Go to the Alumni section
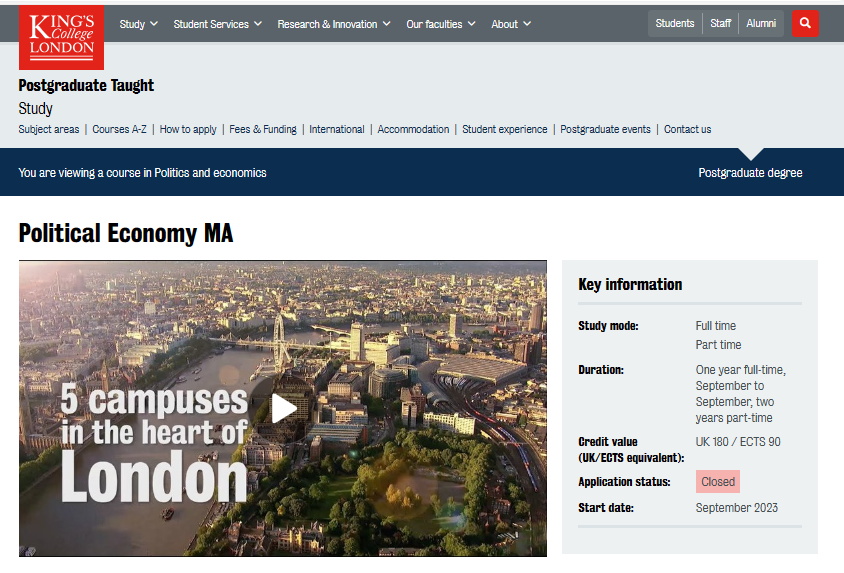 point(761,24)
